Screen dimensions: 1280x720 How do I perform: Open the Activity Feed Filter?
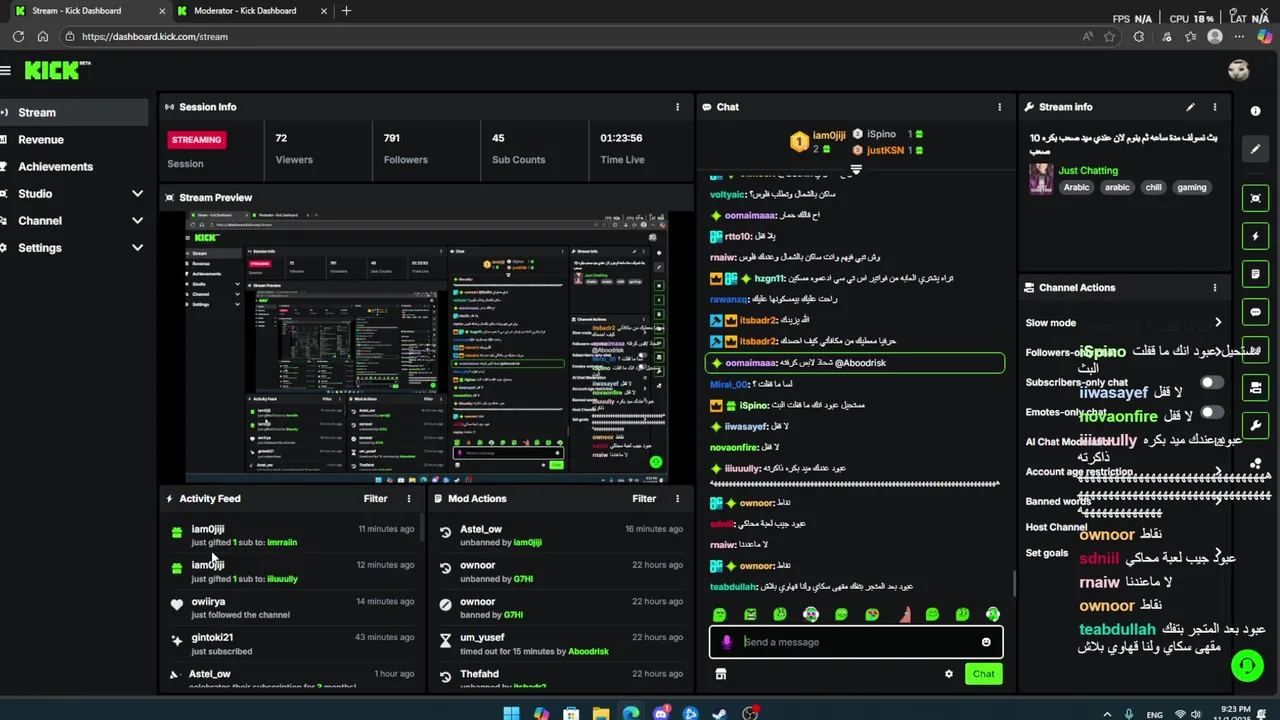click(375, 498)
